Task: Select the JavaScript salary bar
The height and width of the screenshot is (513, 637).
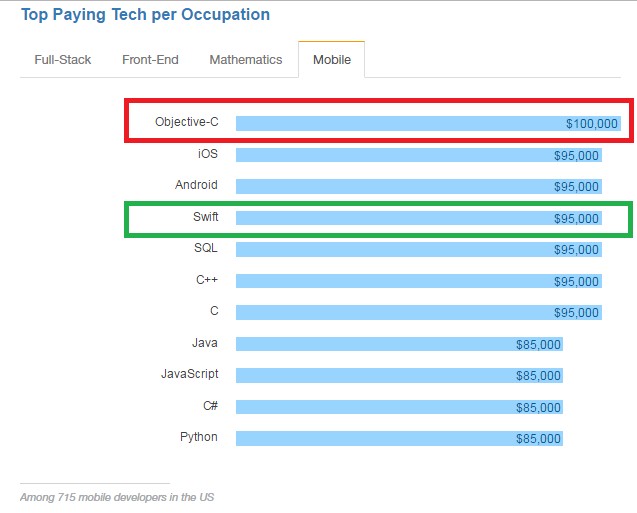Action: coord(399,375)
